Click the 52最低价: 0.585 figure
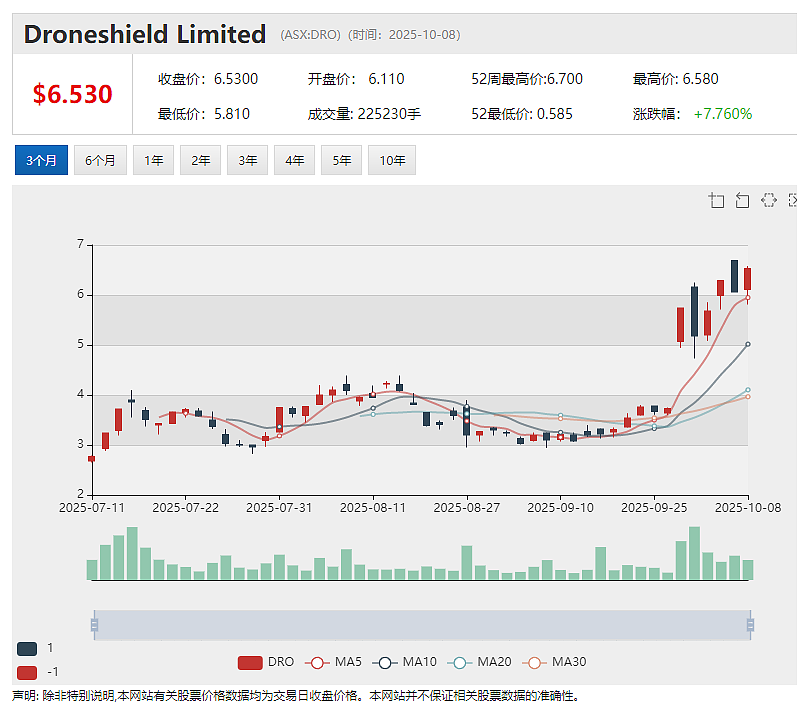The width and height of the screenshot is (809, 719). pyautogui.click(x=522, y=114)
